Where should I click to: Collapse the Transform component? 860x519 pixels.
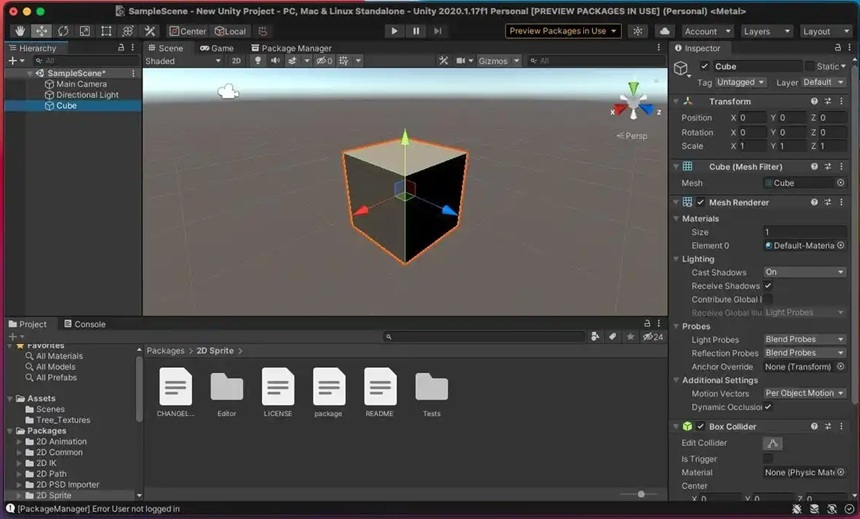pyautogui.click(x=676, y=101)
